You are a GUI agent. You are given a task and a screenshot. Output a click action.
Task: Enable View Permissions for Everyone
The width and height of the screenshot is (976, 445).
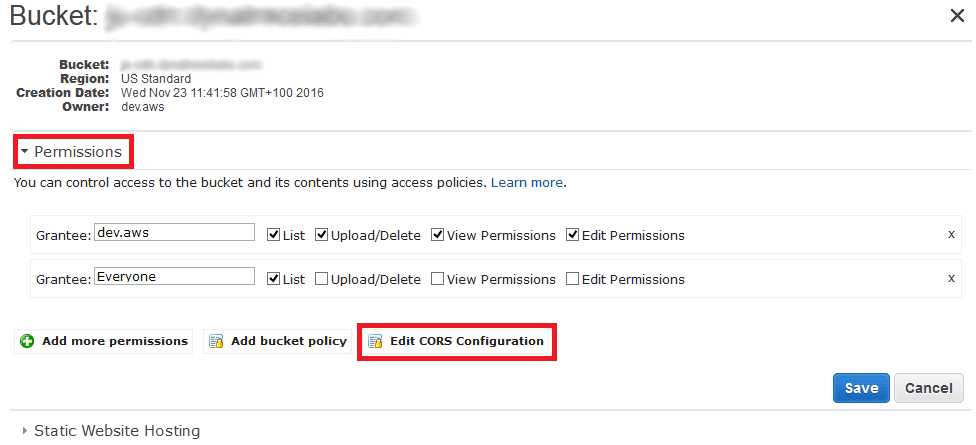pos(437,279)
